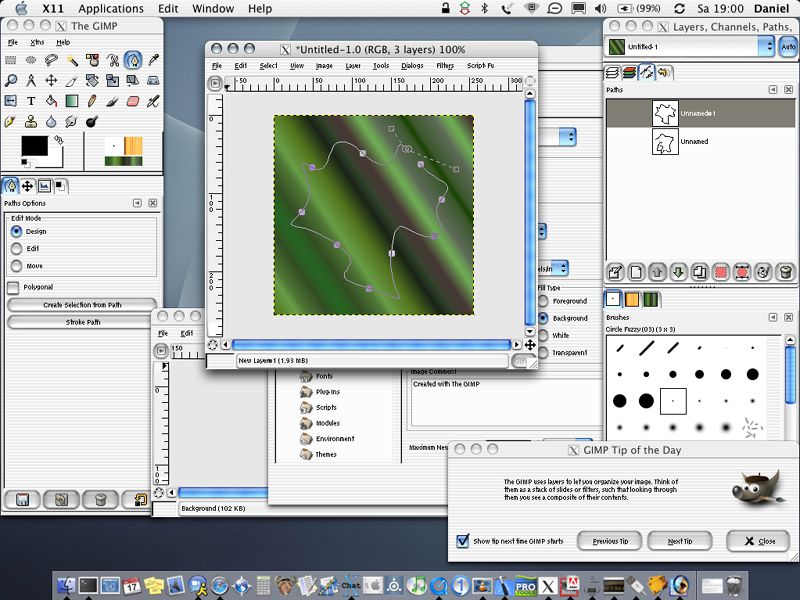
Task: Open the Xtns menu in GIMP toolbox
Action: 38,43
